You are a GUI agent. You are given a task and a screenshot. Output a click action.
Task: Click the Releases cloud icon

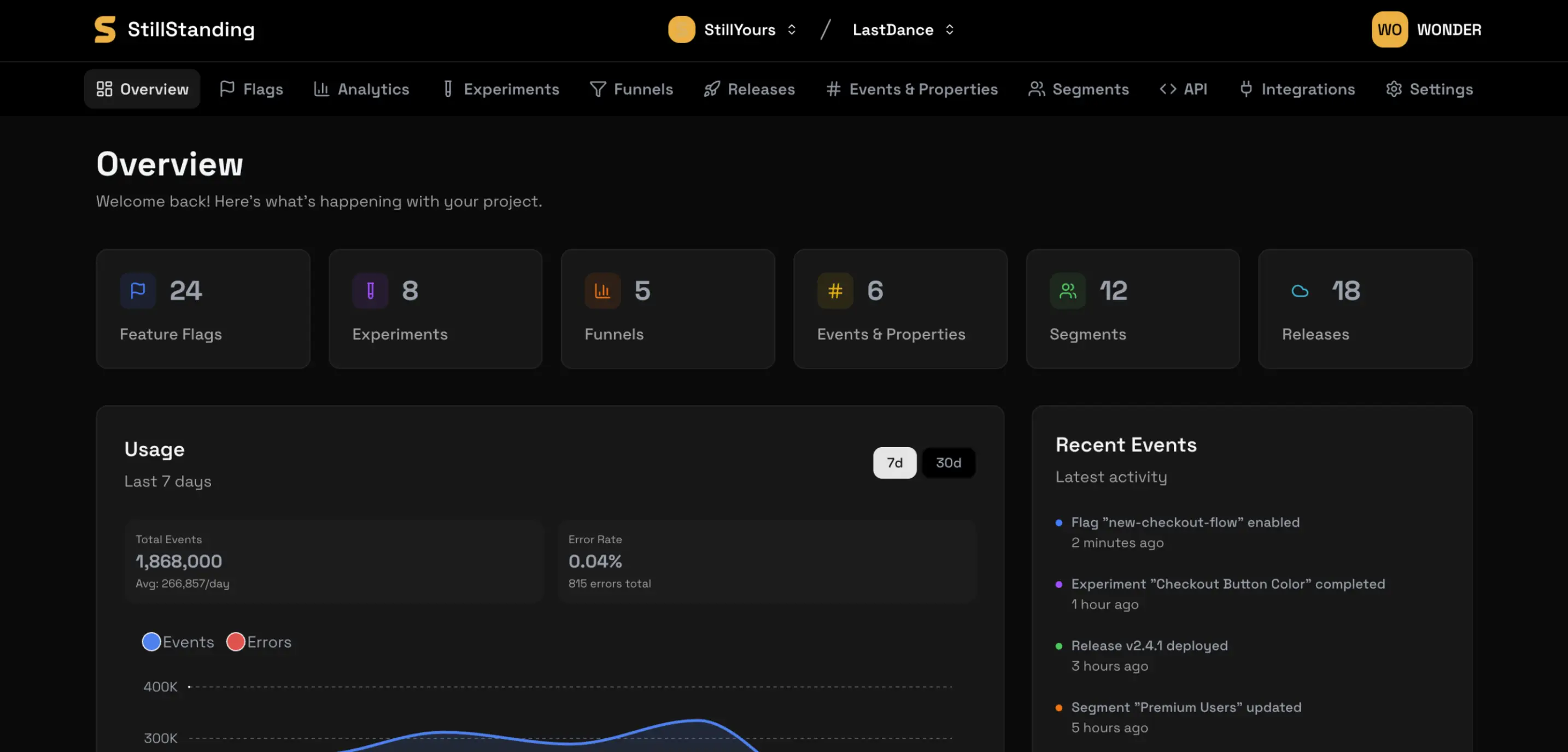pyautogui.click(x=1300, y=291)
